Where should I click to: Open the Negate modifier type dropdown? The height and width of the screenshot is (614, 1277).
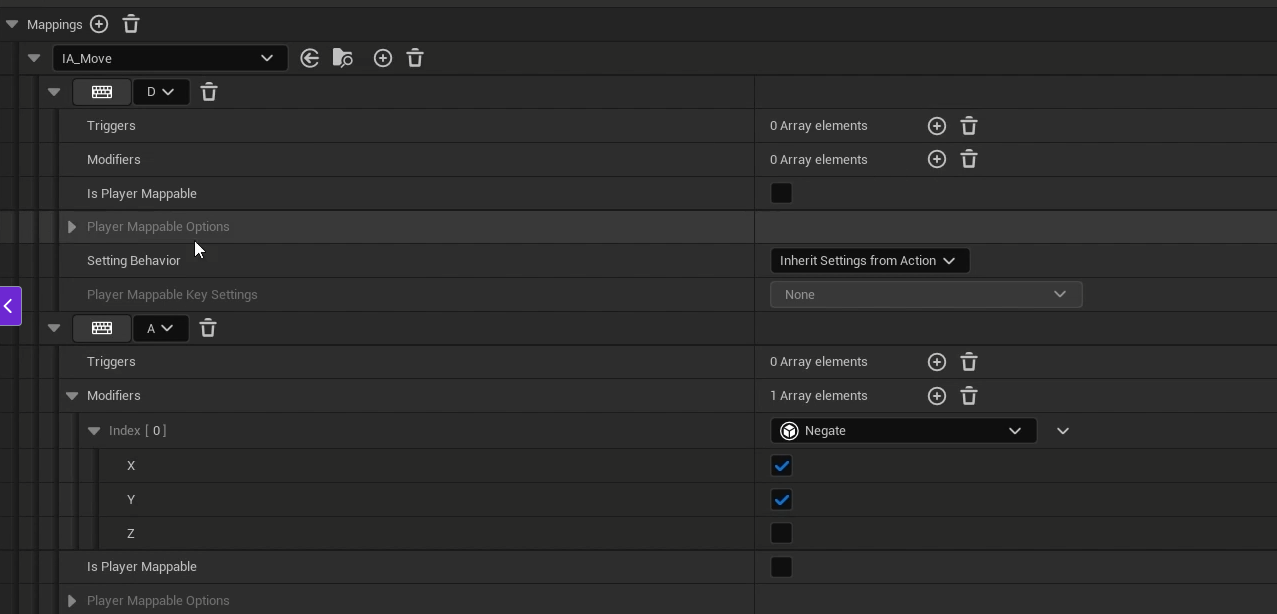904,431
